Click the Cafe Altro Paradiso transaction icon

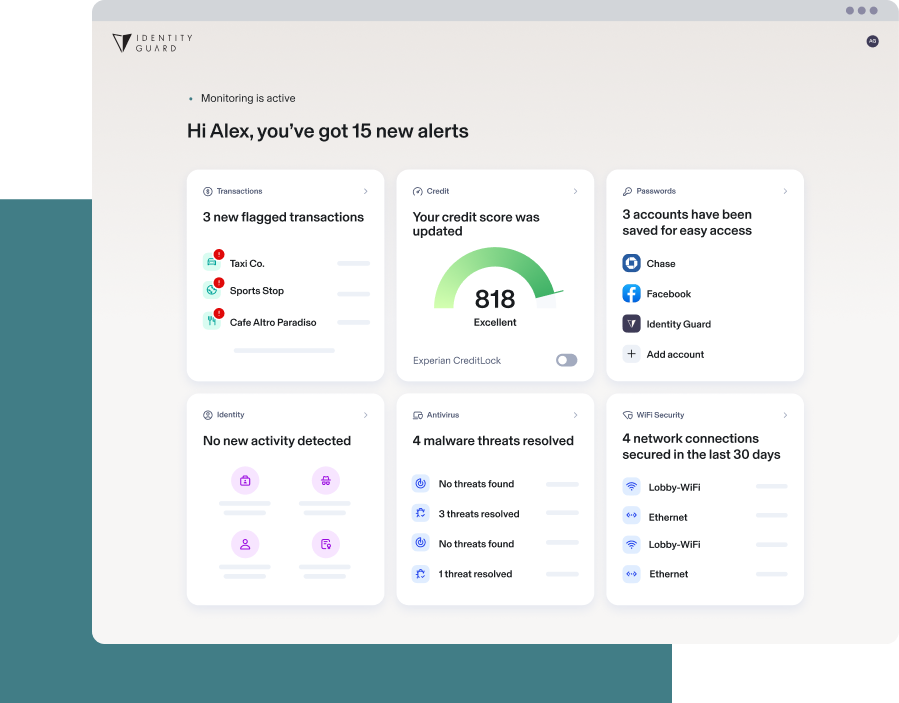click(x=212, y=321)
